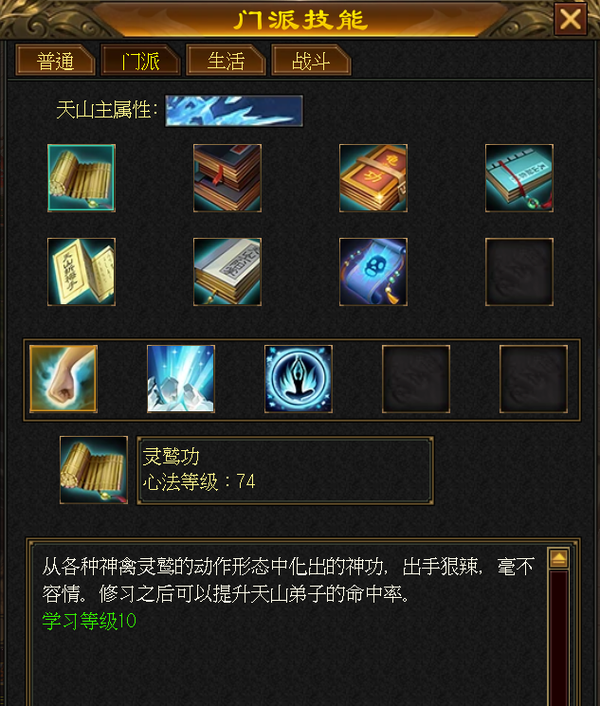Switch to the 普通 tab

click(x=55, y=60)
